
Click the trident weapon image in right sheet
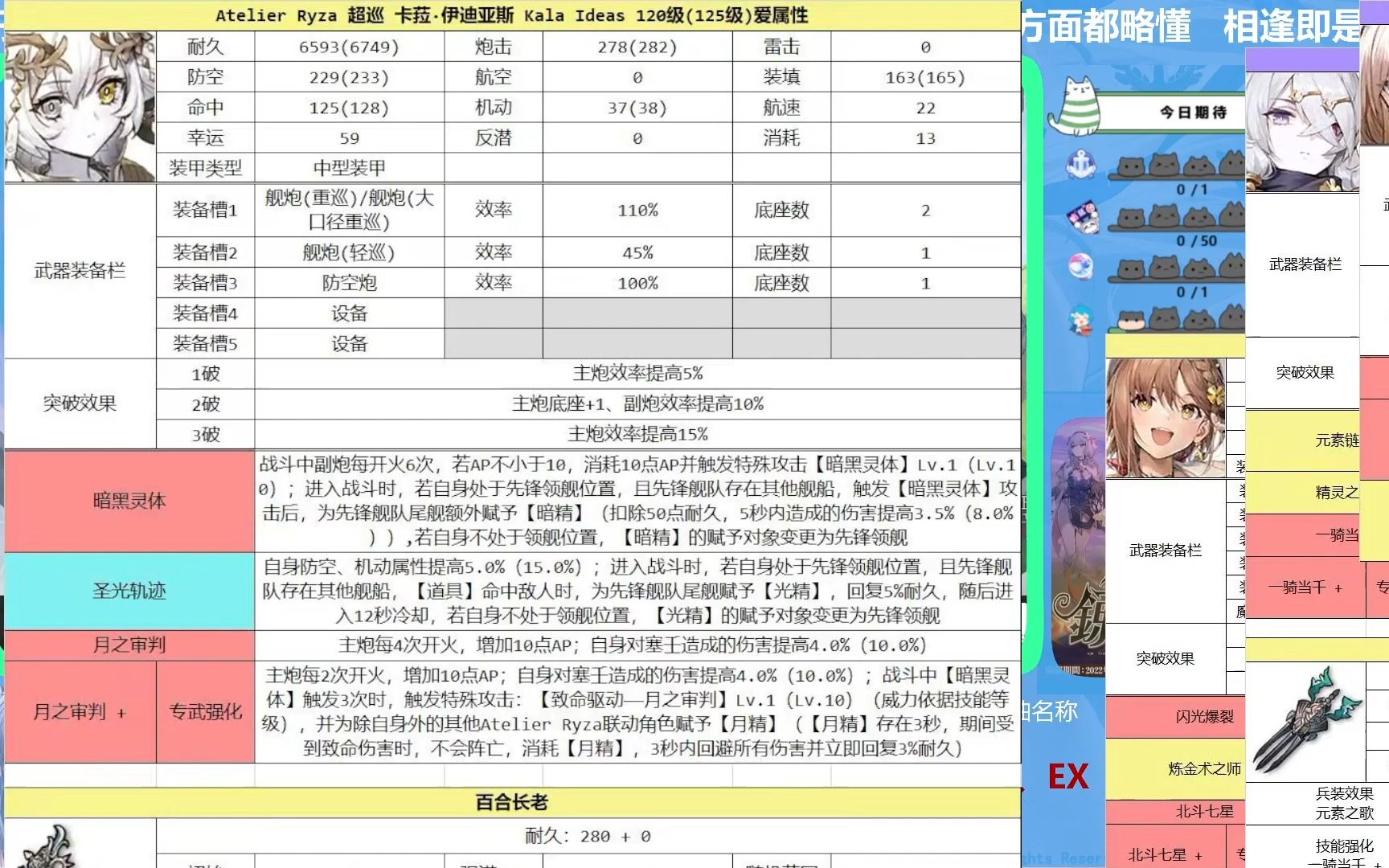tap(1305, 719)
